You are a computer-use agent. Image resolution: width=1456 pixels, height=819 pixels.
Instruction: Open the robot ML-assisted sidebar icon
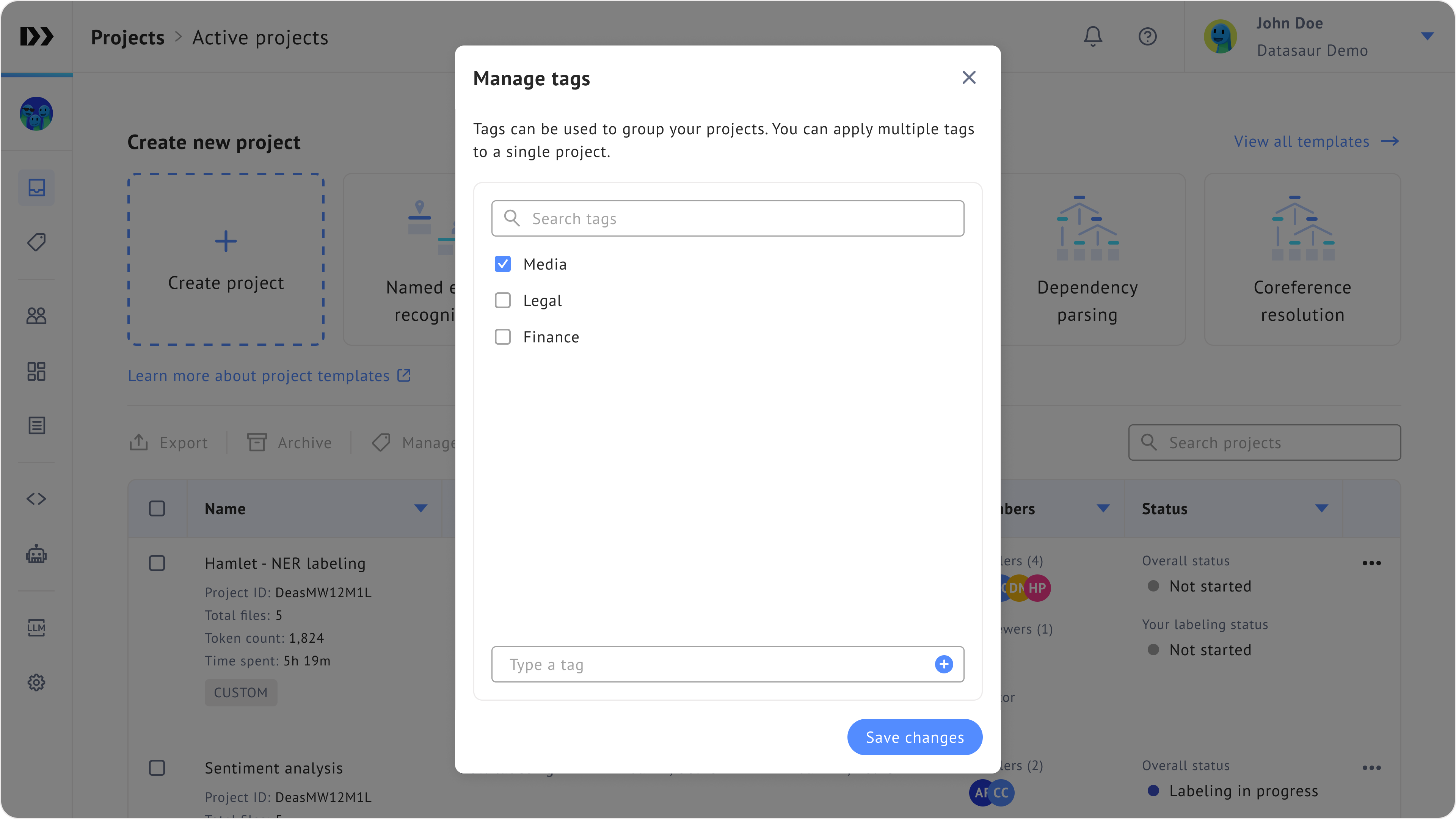click(37, 554)
